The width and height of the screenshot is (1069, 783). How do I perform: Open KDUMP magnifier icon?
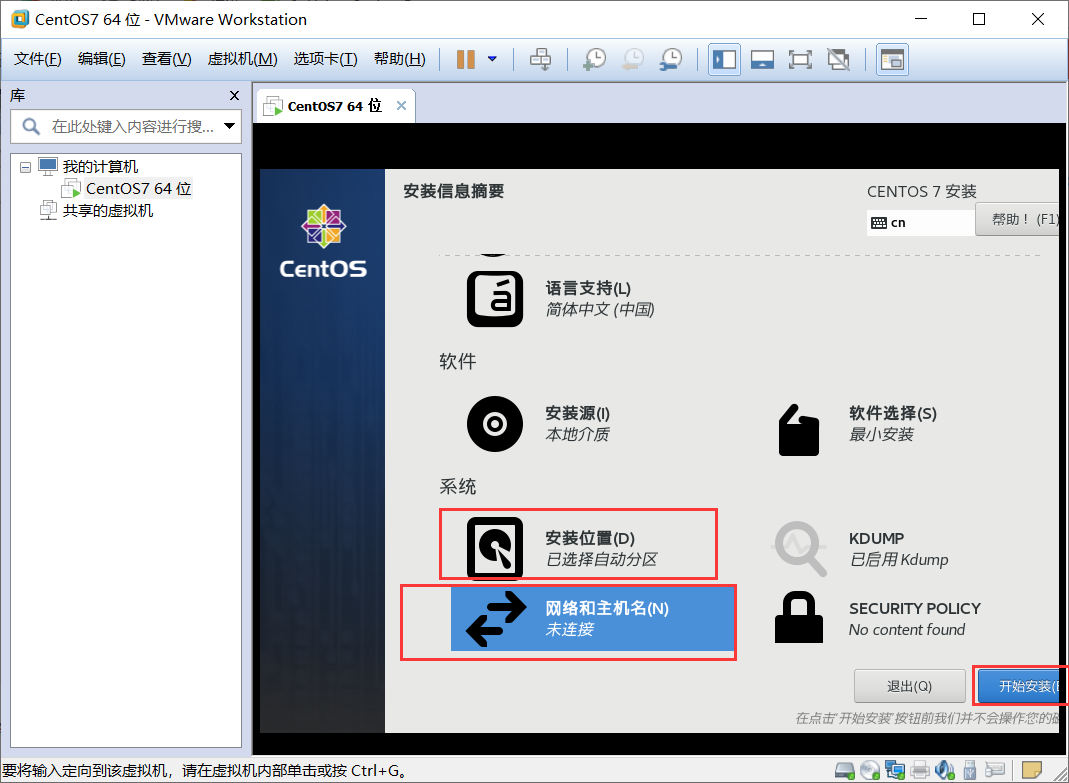(799, 548)
